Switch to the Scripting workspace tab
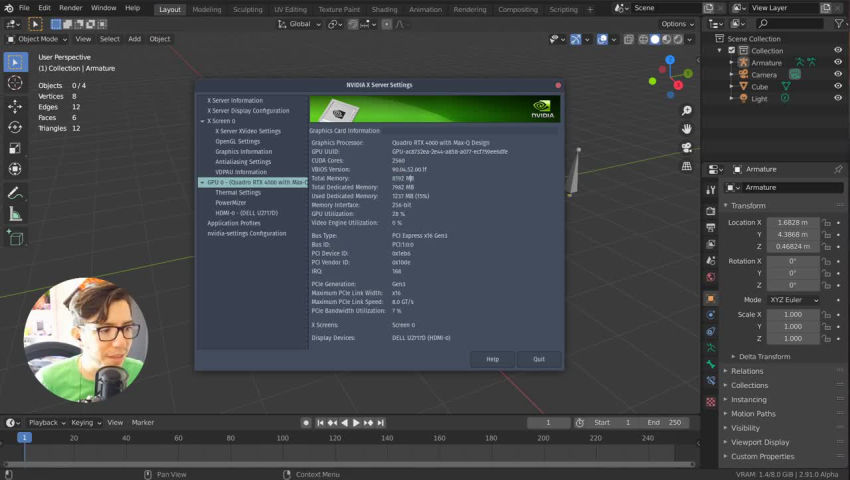This screenshot has width=850, height=480. pos(563,10)
